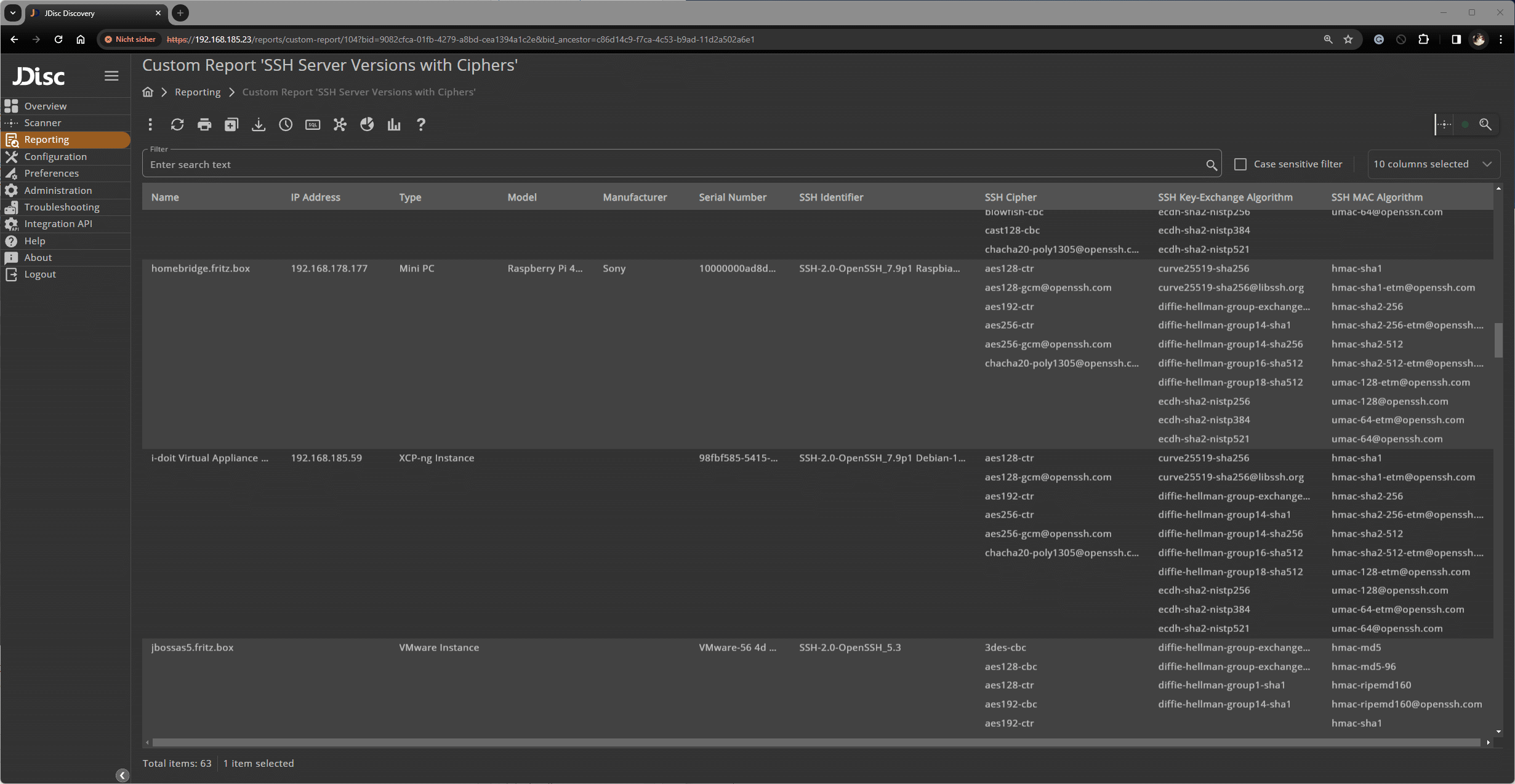This screenshot has width=1515, height=784.
Task: Open the bar chart view
Action: (394, 124)
